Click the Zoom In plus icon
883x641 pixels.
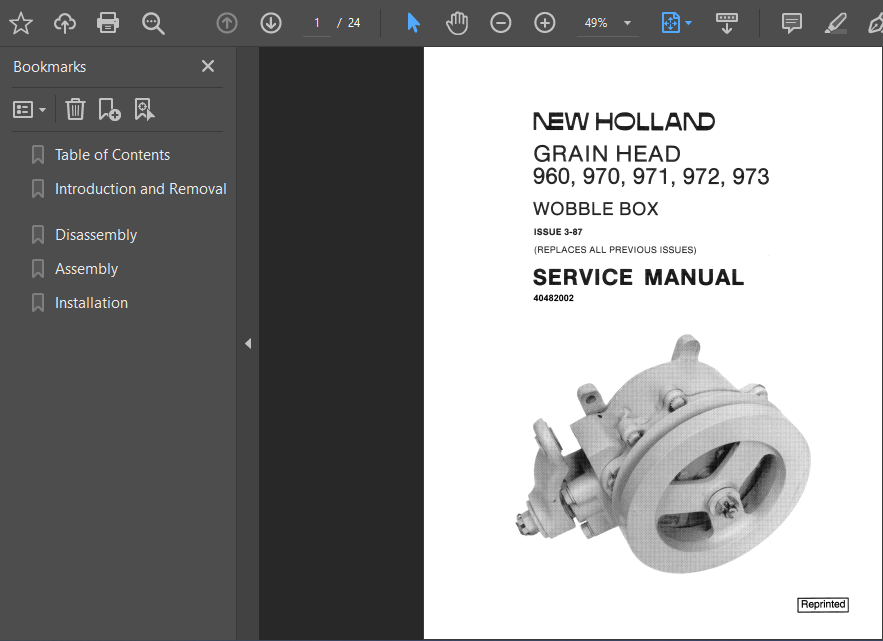tap(544, 22)
